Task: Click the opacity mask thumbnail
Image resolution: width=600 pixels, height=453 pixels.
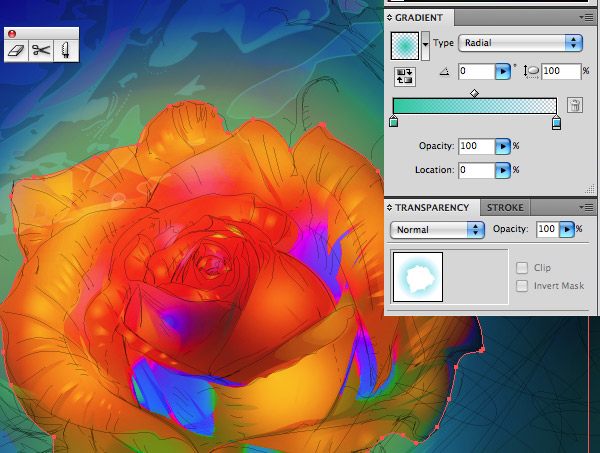Action: pos(418,277)
